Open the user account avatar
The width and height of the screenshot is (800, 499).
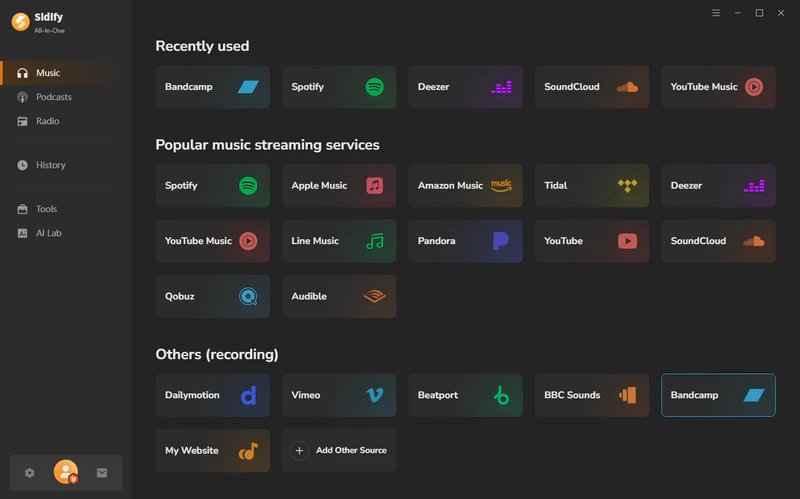(x=66, y=472)
